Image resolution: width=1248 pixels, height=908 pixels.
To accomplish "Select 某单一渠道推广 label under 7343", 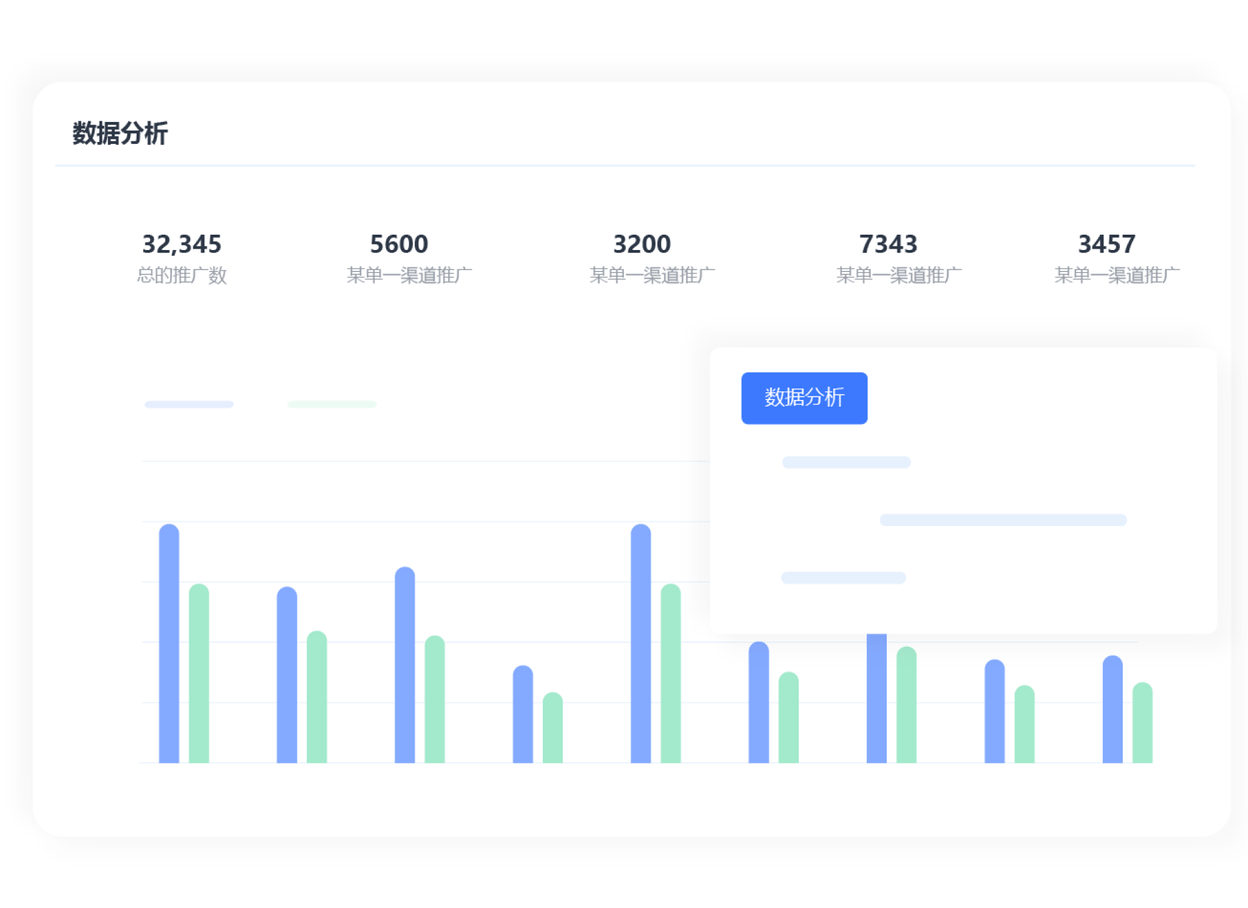I will point(899,276).
